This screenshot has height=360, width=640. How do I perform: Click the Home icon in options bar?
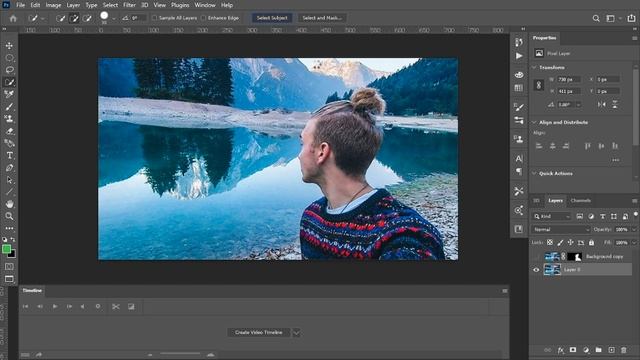pyautogui.click(x=13, y=18)
